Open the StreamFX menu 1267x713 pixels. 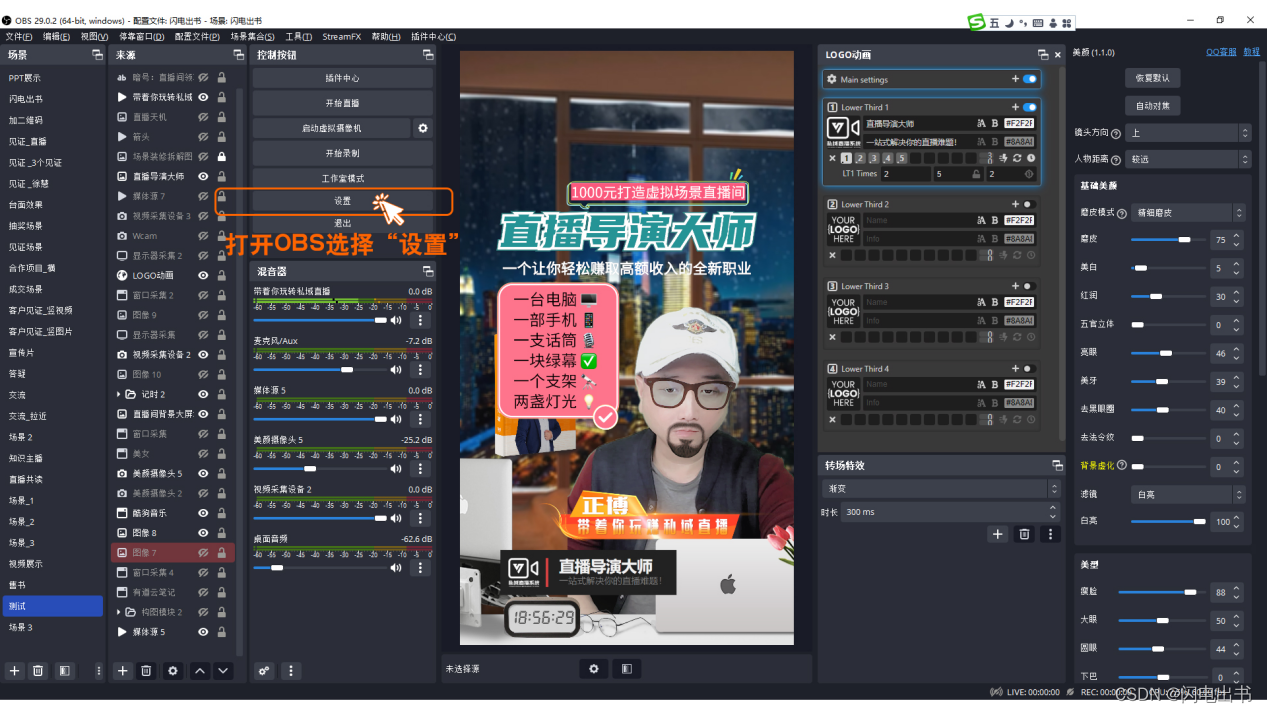click(341, 37)
